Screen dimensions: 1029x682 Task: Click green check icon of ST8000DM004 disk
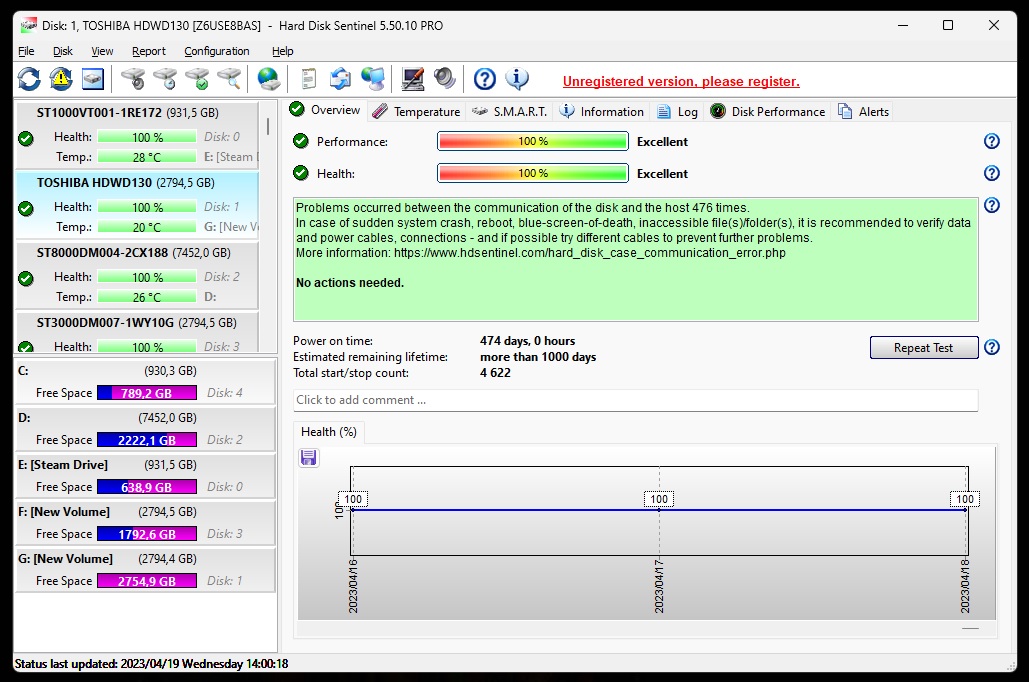click(x=26, y=278)
